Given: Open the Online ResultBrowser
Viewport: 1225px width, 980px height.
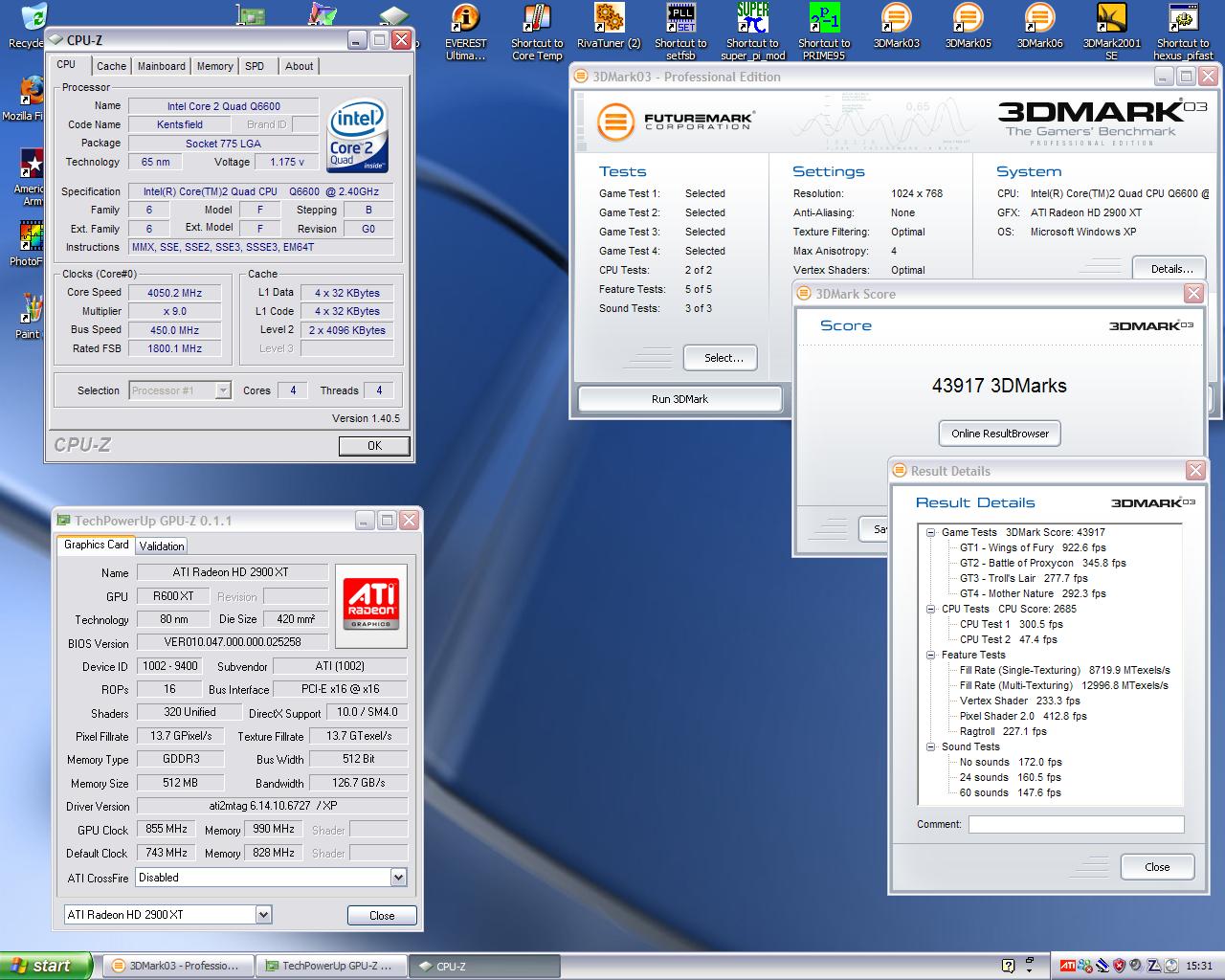Looking at the screenshot, I should 1000,434.
